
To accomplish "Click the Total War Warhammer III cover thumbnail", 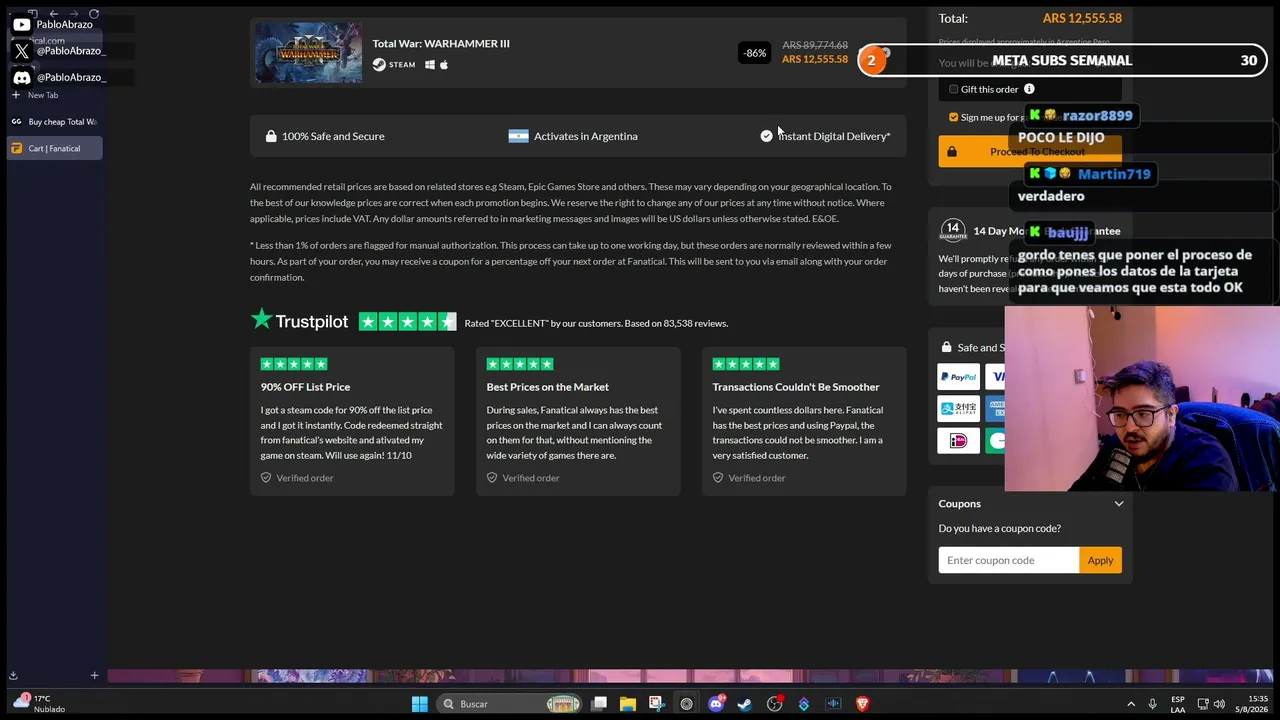I will point(308,52).
